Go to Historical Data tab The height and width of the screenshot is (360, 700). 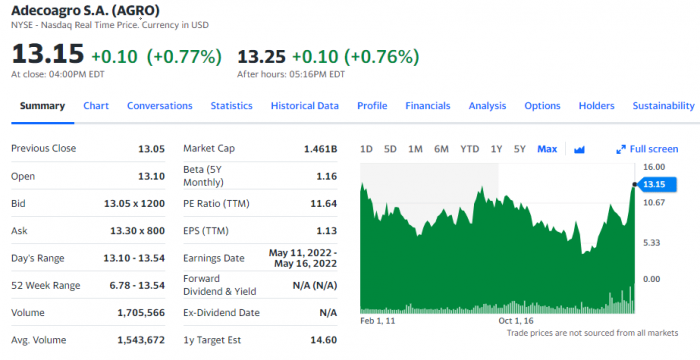pos(304,106)
